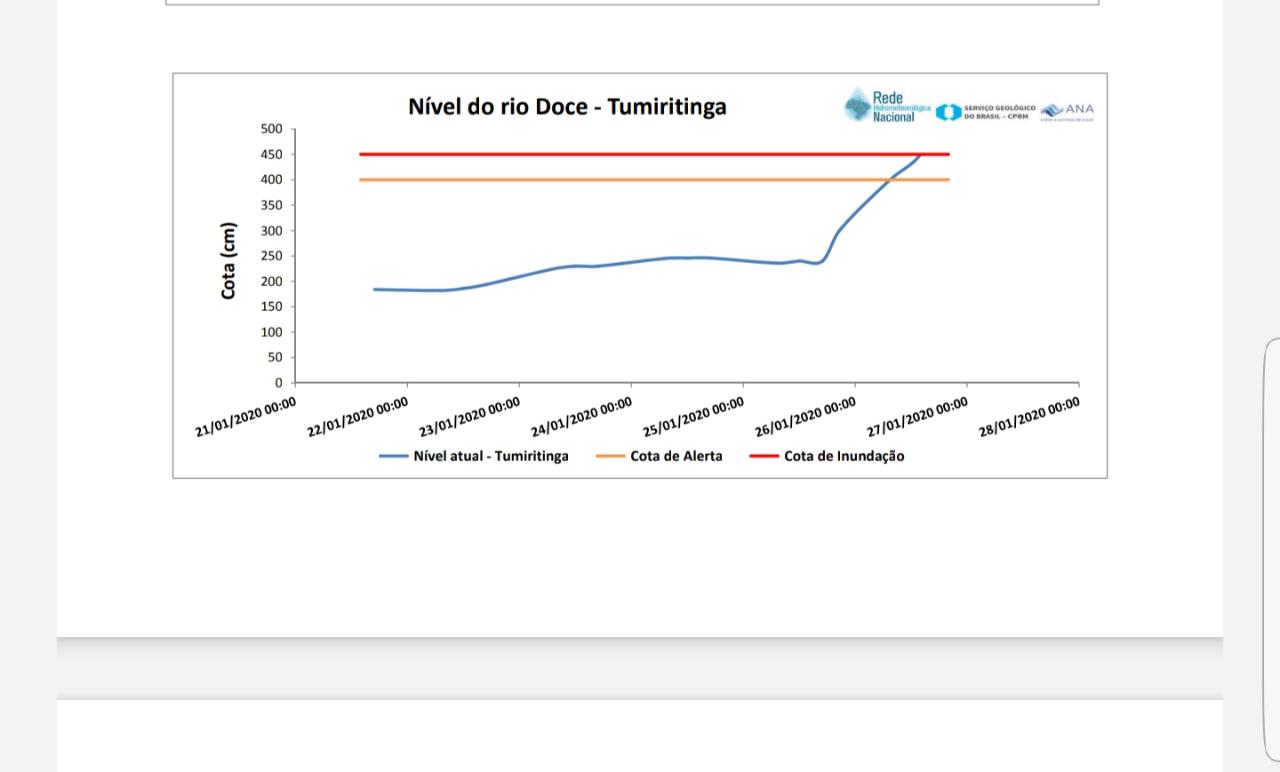Select the 'Nível atual - Tumiritinga' legend label
Viewport: 1280px width, 772px height.
point(490,456)
